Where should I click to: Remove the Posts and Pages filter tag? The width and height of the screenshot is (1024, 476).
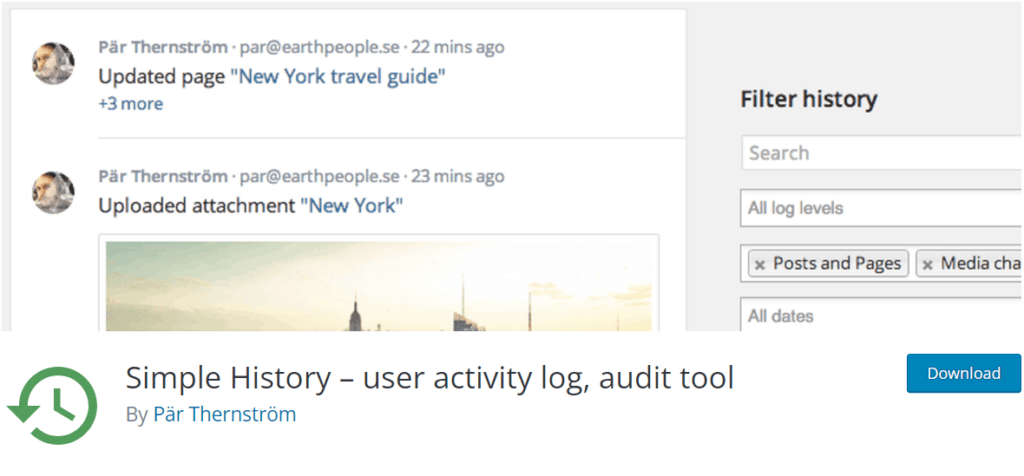pos(760,264)
